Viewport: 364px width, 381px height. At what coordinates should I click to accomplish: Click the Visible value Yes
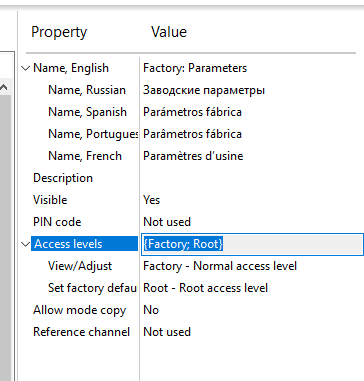[152, 200]
